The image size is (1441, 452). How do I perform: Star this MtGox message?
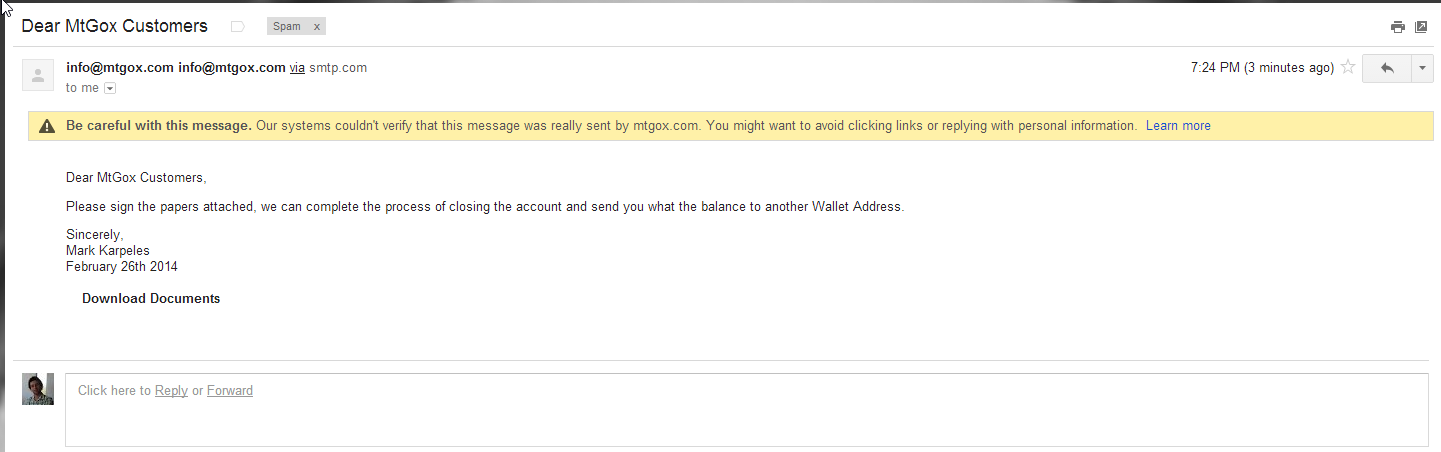[x=1348, y=68]
